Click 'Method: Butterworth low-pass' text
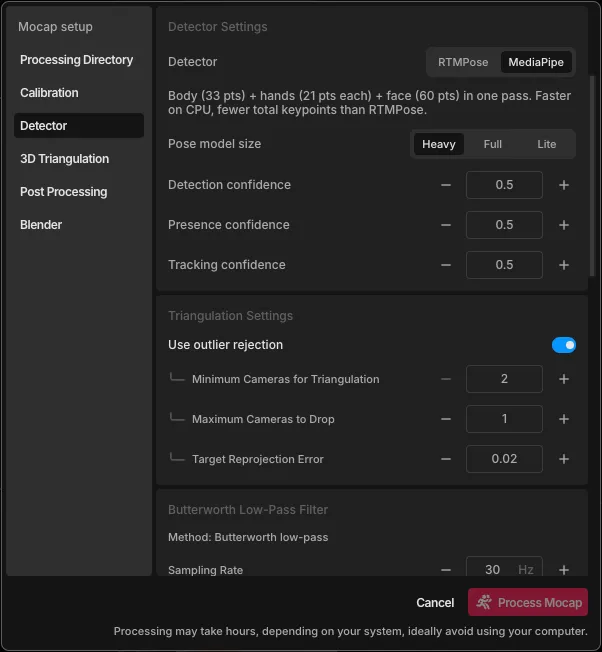This screenshot has height=652, width=602. click(x=248, y=537)
